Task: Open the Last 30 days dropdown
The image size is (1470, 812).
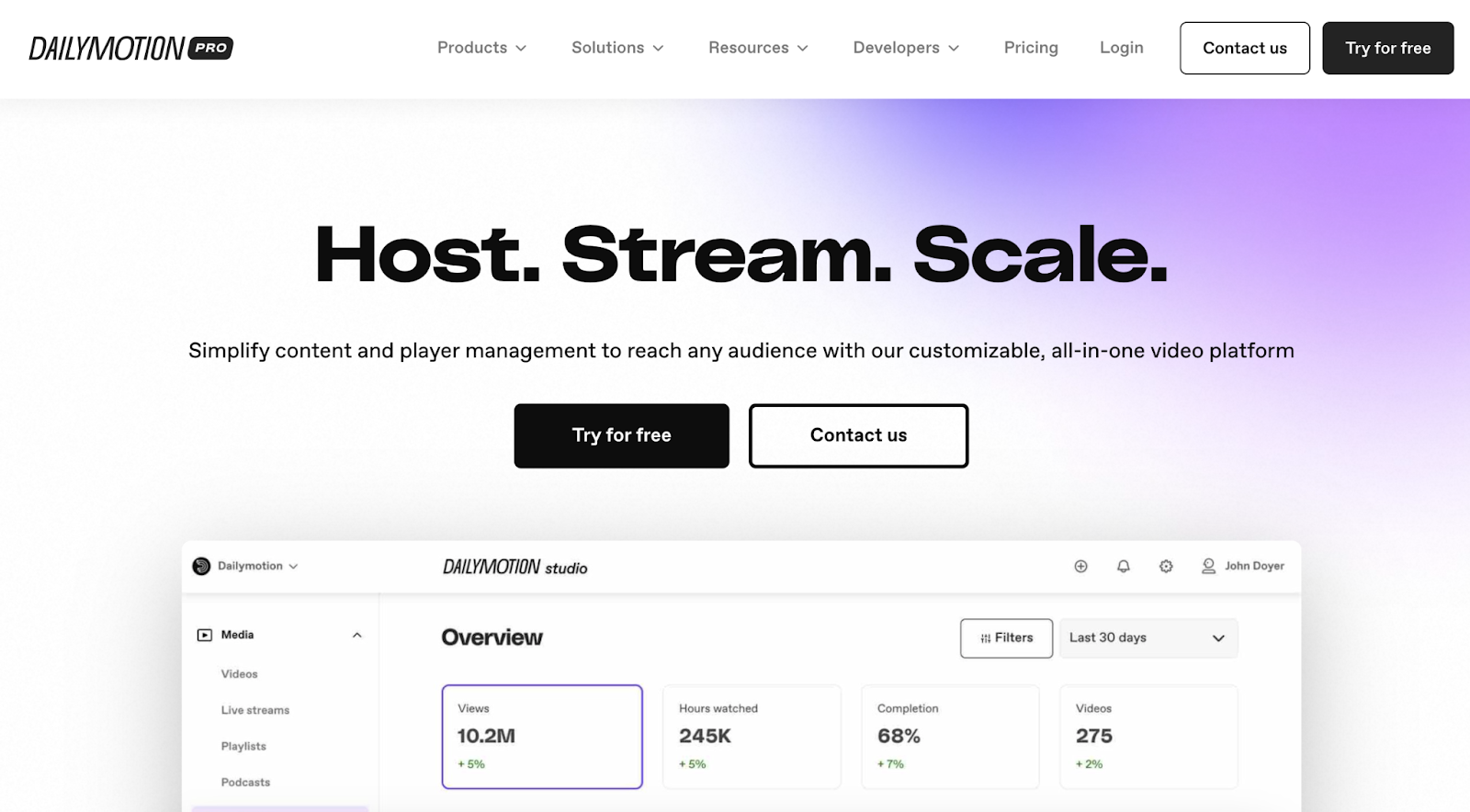Action: 1148,638
